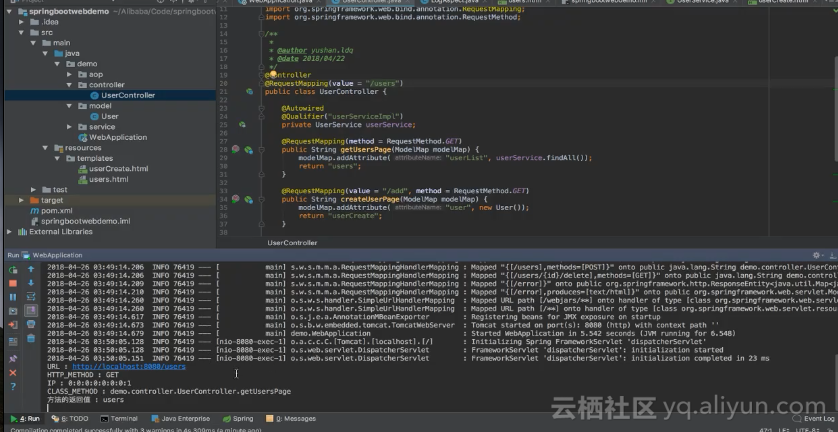Viewport: 838px width, 432px height.
Task: Open the Event Log panel
Action: pyautogui.click(x=814, y=419)
